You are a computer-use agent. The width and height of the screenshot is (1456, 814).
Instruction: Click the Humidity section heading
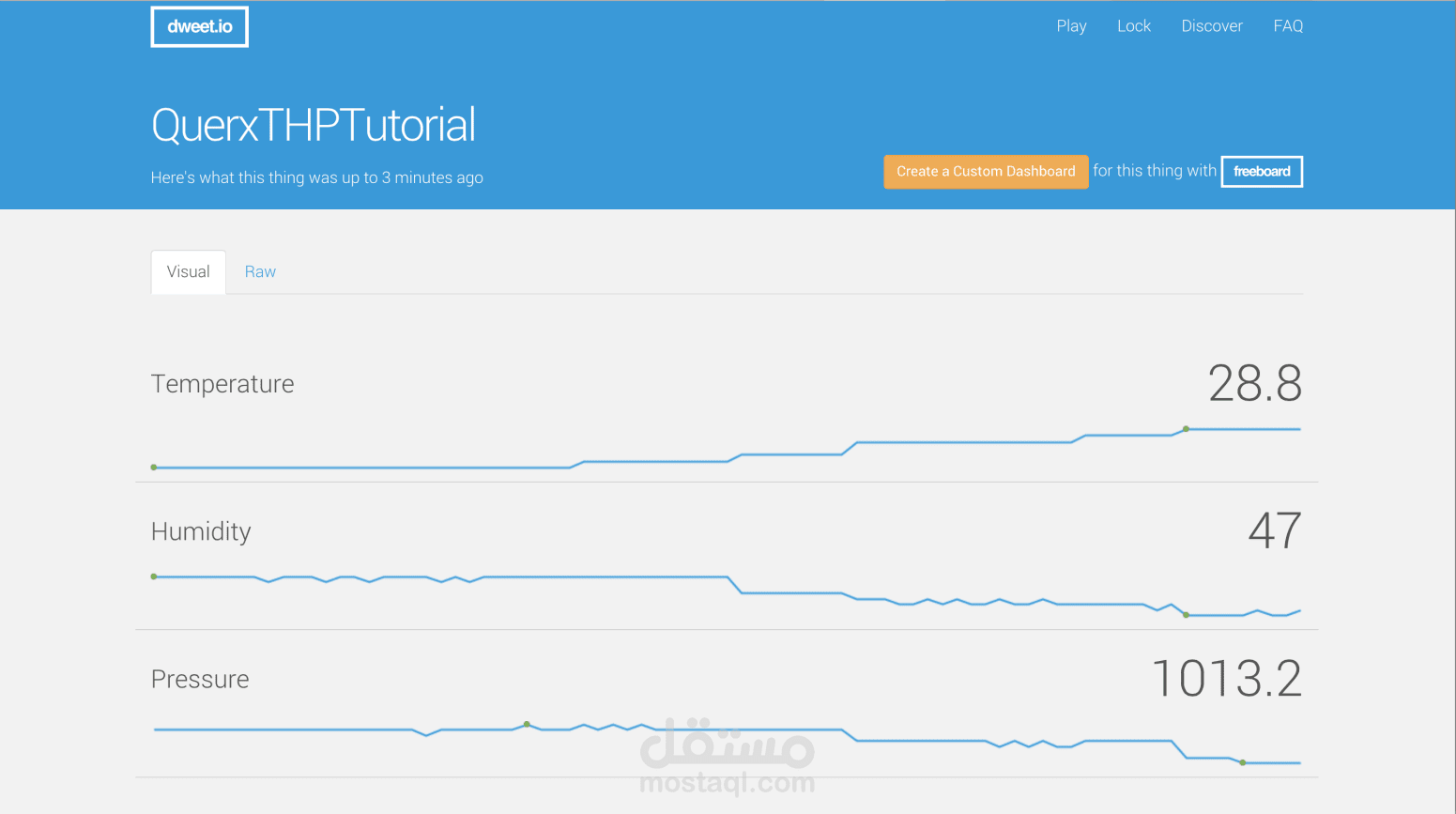pos(200,530)
